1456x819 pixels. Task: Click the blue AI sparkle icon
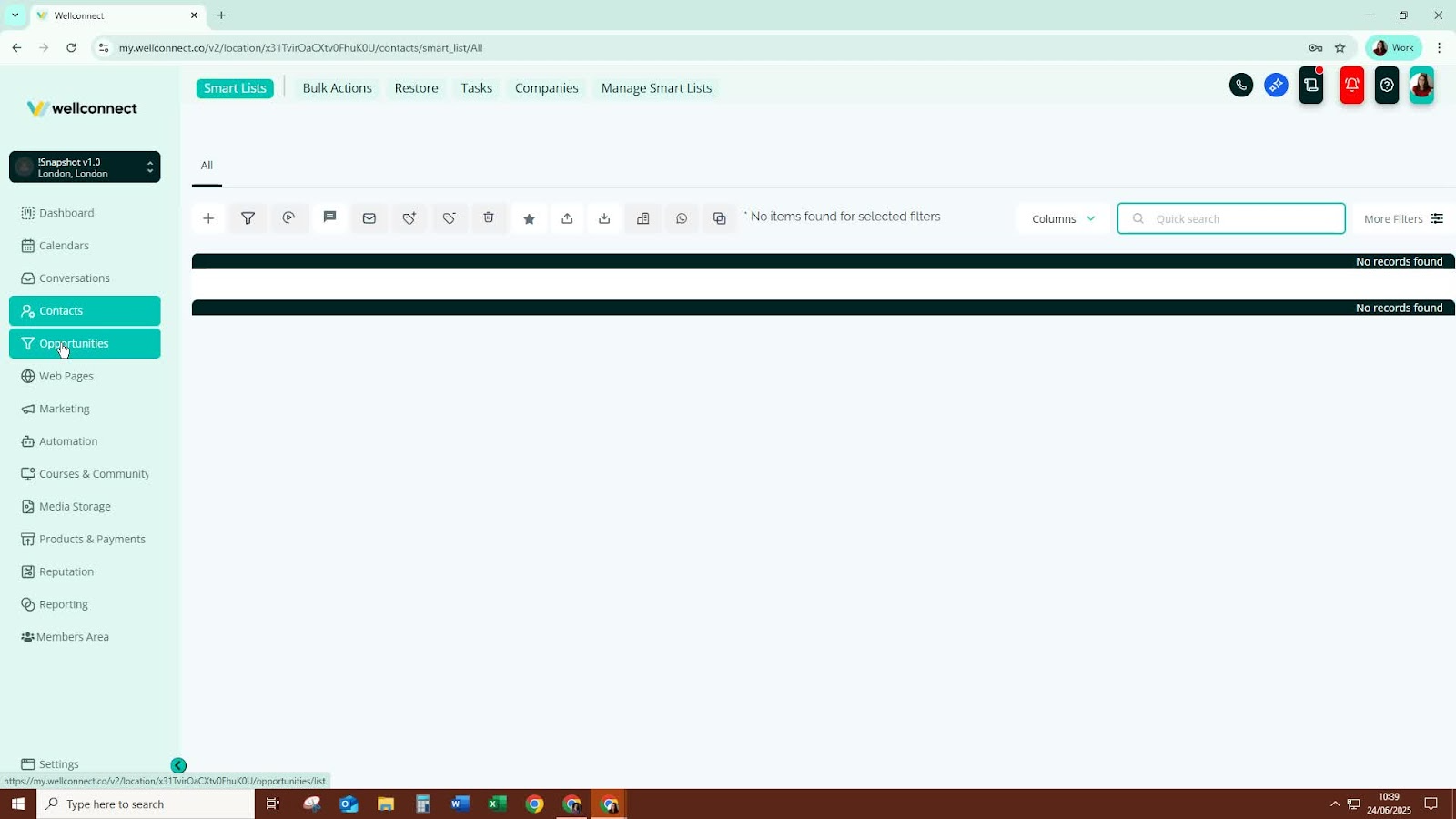point(1276,86)
